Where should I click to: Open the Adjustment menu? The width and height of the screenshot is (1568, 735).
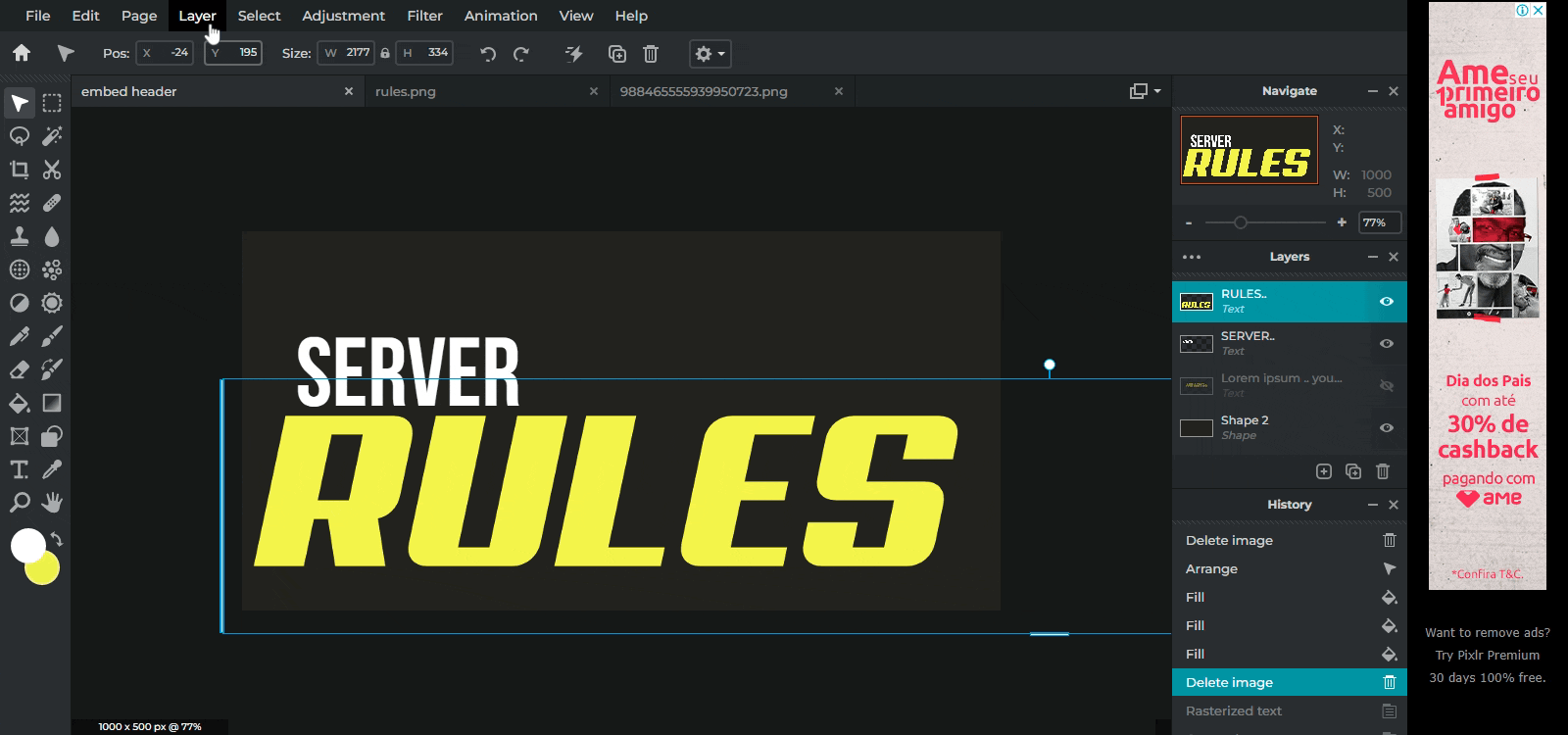[x=344, y=16]
